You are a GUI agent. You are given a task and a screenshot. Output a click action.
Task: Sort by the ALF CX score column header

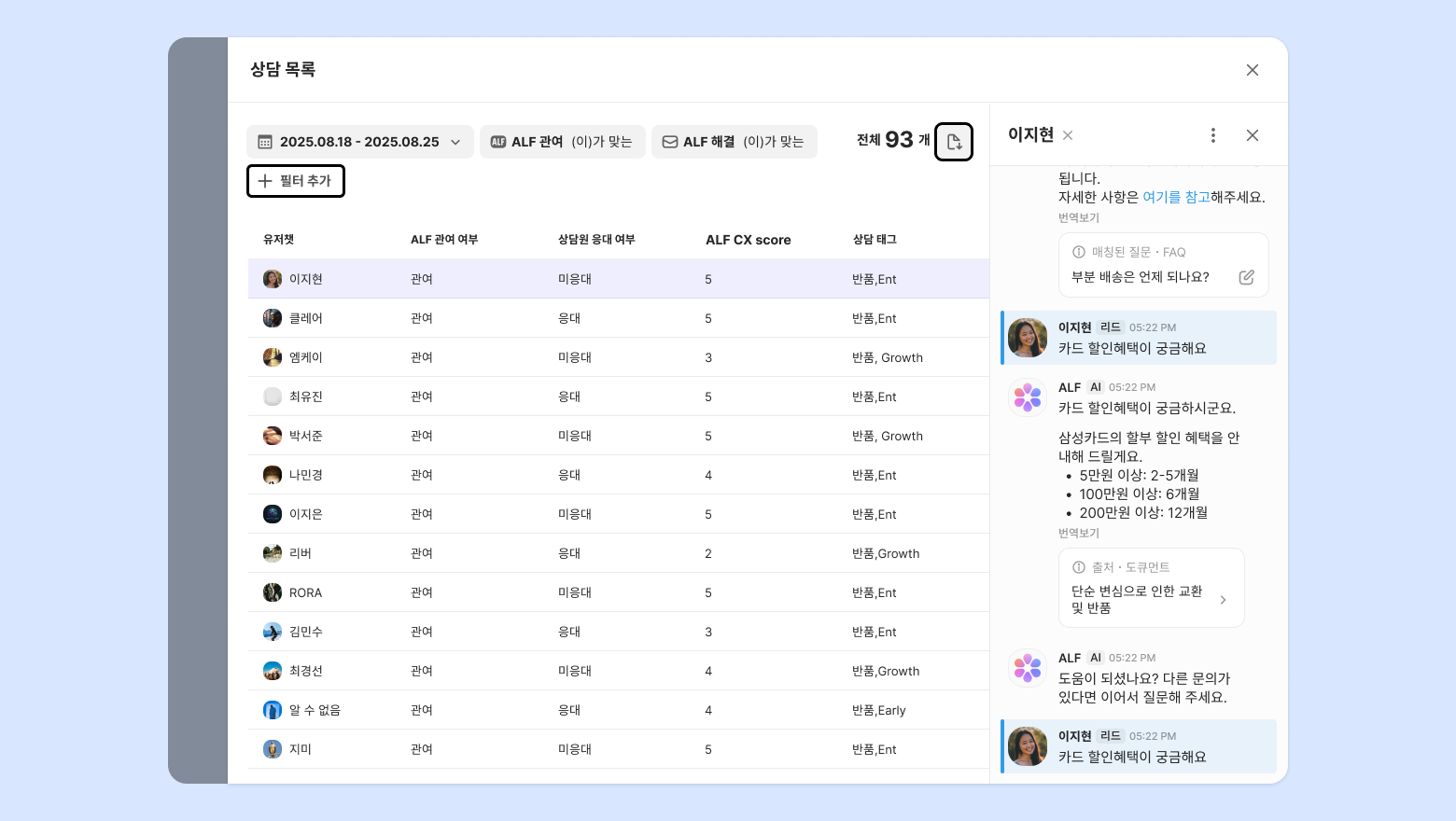click(748, 240)
